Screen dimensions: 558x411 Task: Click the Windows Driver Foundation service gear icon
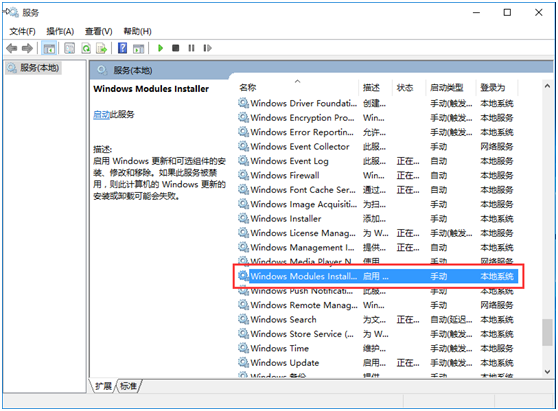(x=243, y=103)
